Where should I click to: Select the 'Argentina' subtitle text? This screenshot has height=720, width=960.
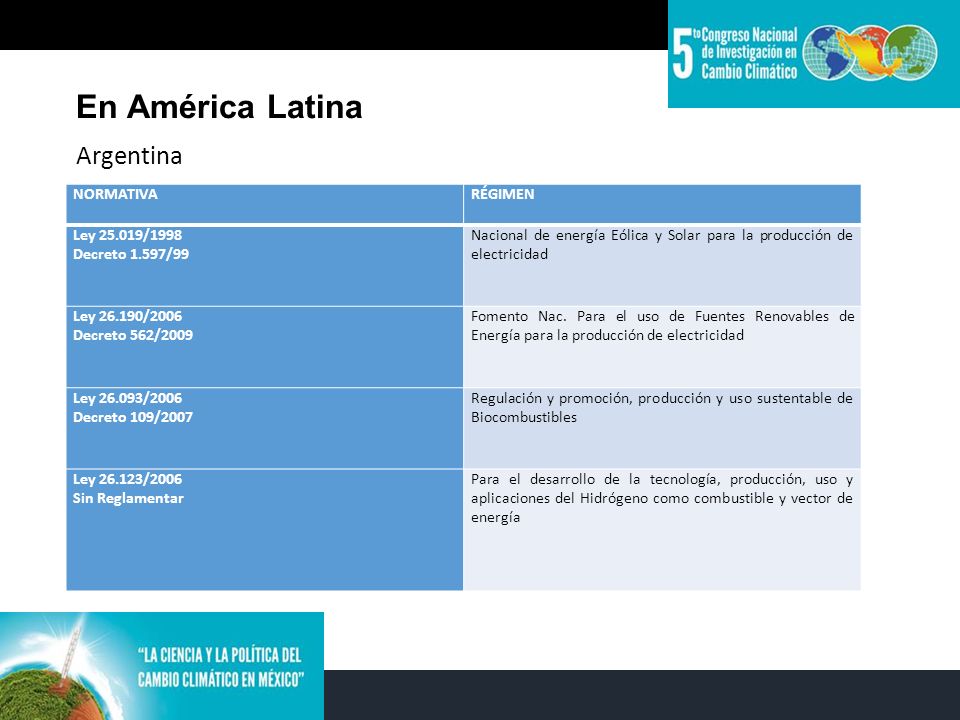coord(129,156)
